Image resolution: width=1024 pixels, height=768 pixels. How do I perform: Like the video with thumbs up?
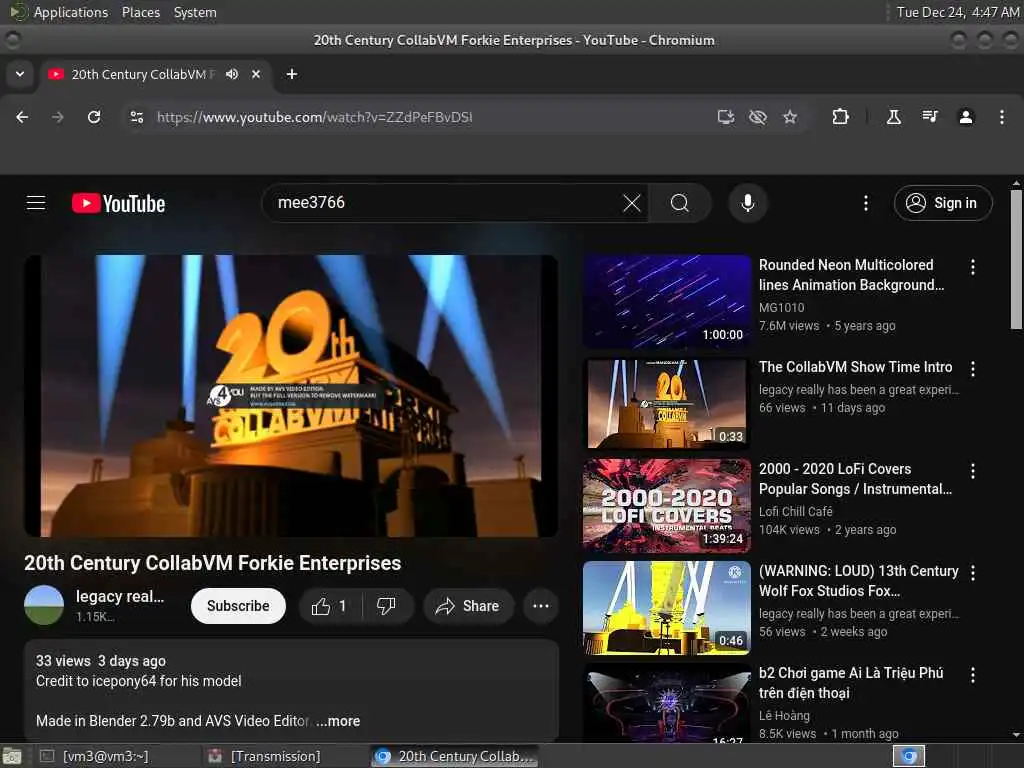point(330,606)
